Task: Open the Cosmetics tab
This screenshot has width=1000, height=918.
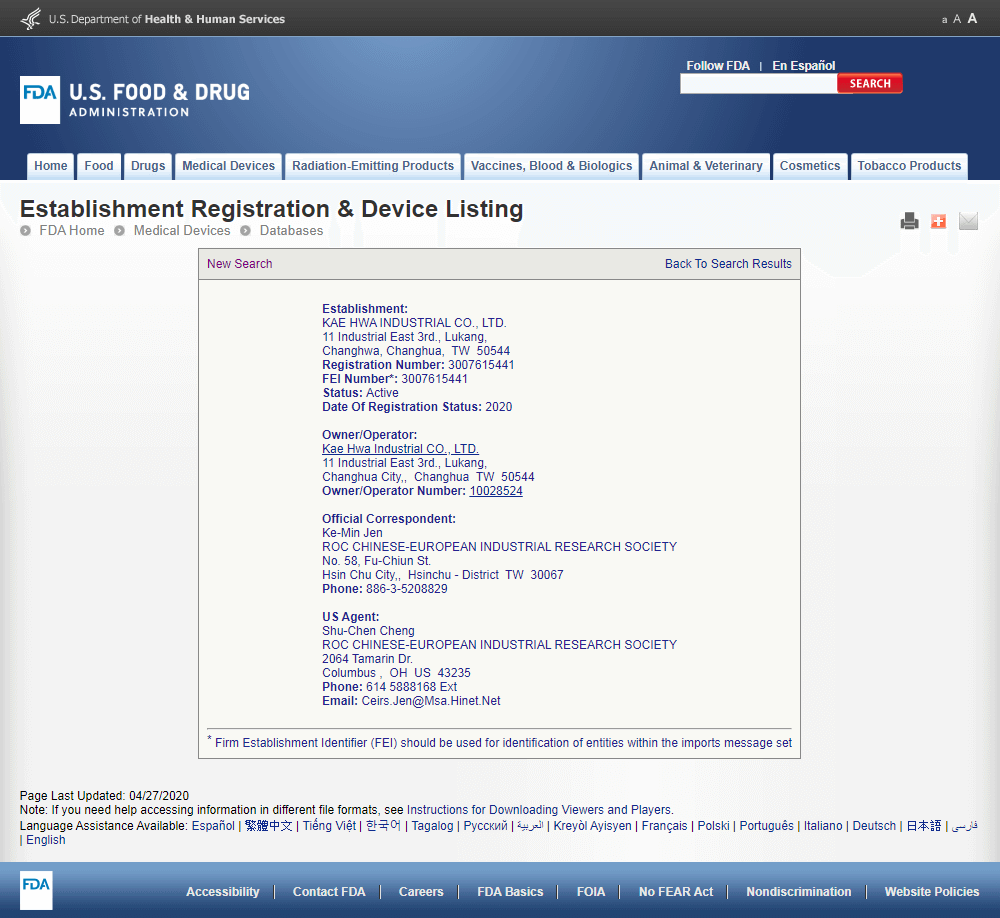Action: 810,166
